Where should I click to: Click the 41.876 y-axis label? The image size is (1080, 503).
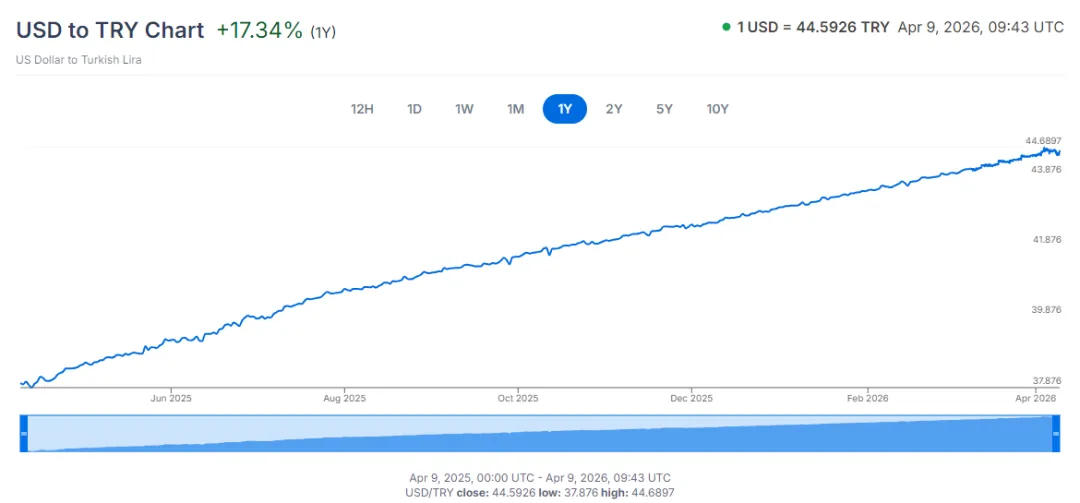[1046, 239]
